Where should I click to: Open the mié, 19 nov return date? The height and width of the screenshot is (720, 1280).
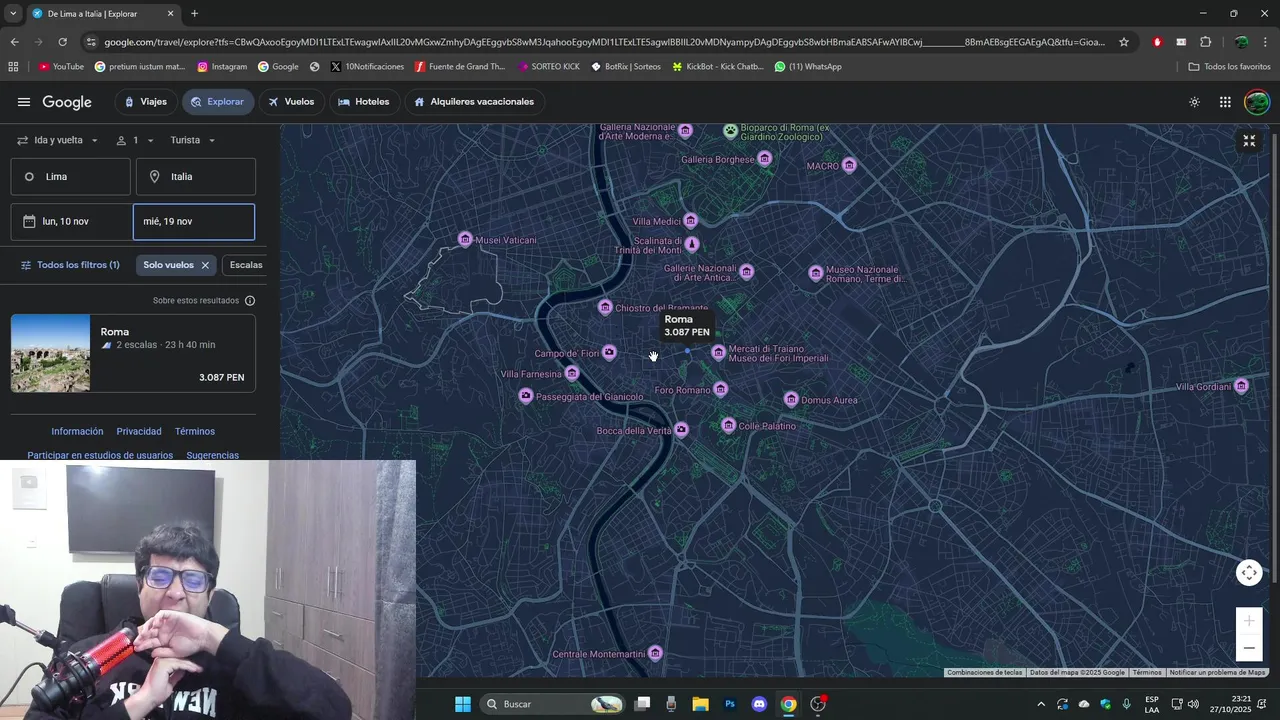pos(194,222)
